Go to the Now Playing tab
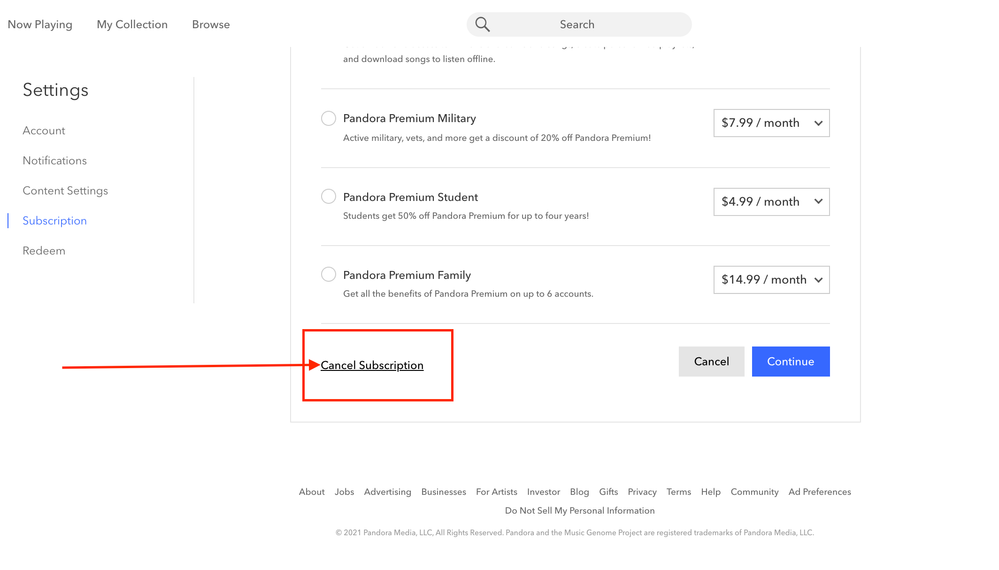Screen dimensions: 999x570 (x=40, y=24)
